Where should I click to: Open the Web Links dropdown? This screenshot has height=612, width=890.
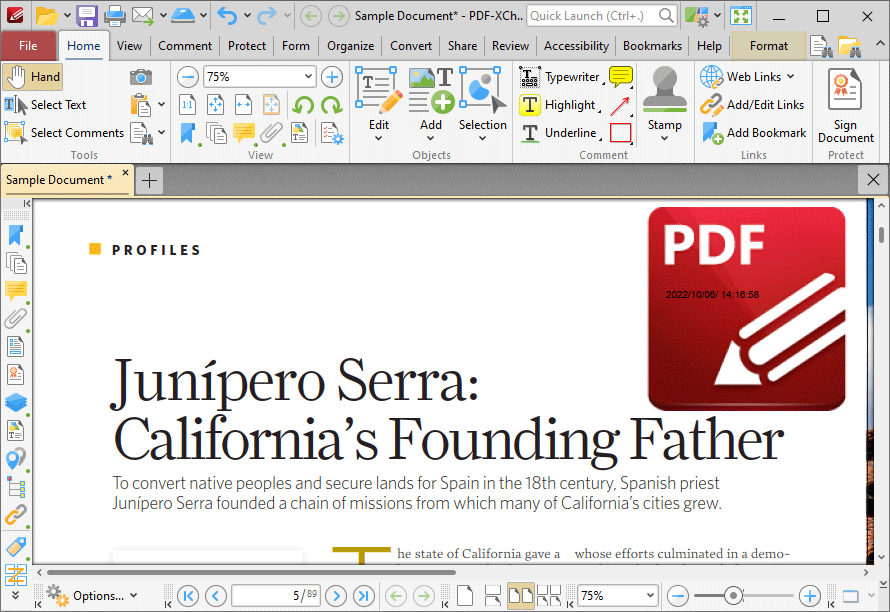748,77
